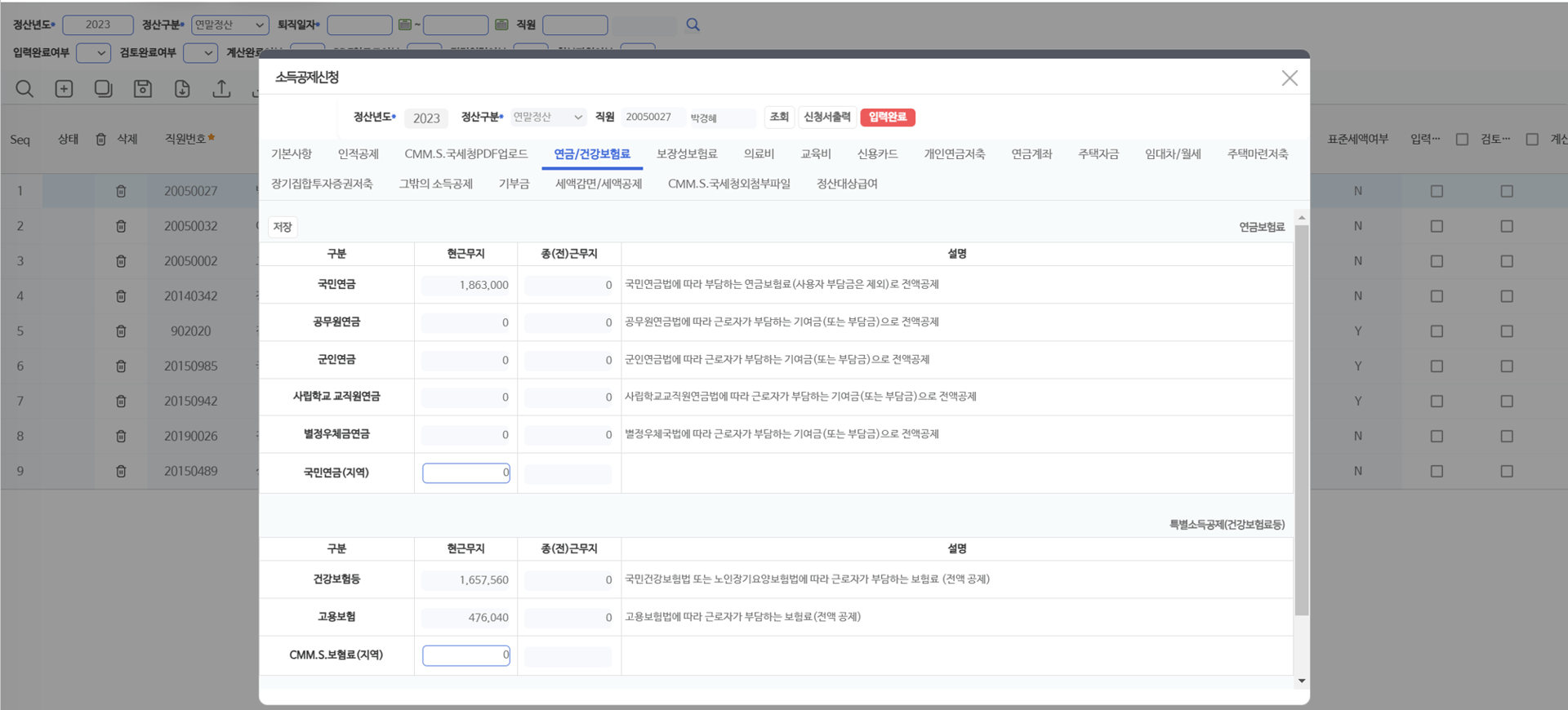This screenshot has width=1568, height=710.
Task: Click the search magnifier icon beside 직원 field
Action: [693, 24]
